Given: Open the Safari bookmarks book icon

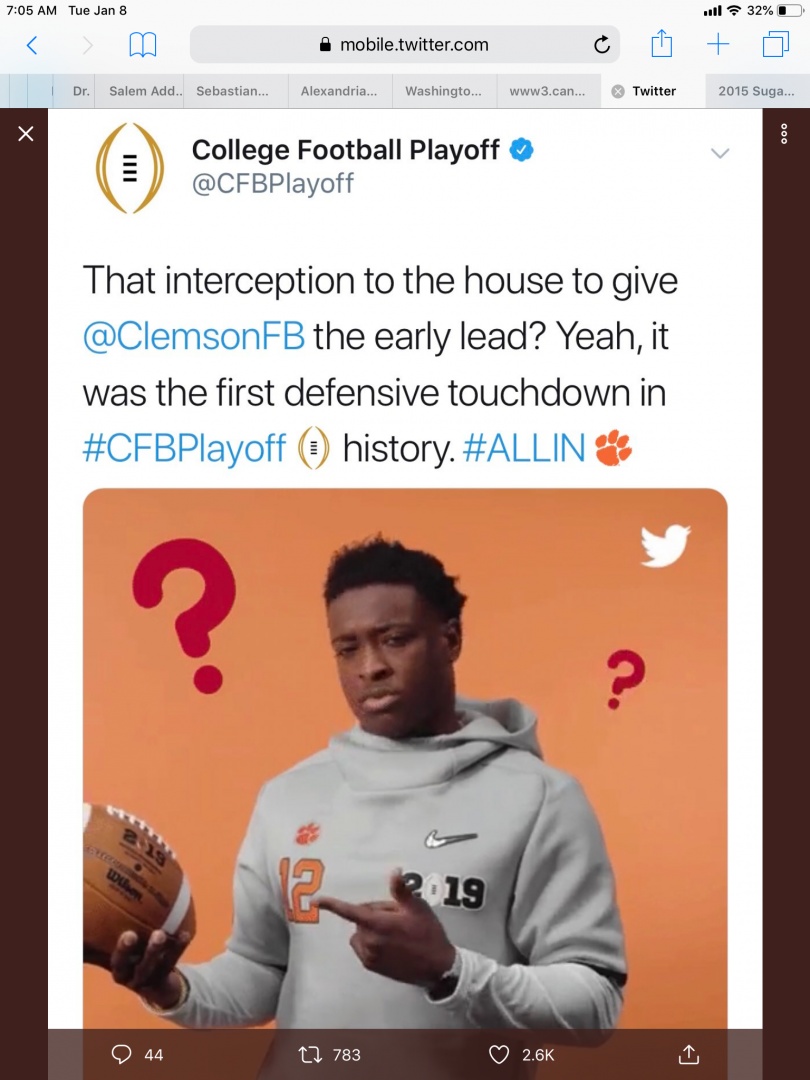Looking at the screenshot, I should [x=143, y=45].
